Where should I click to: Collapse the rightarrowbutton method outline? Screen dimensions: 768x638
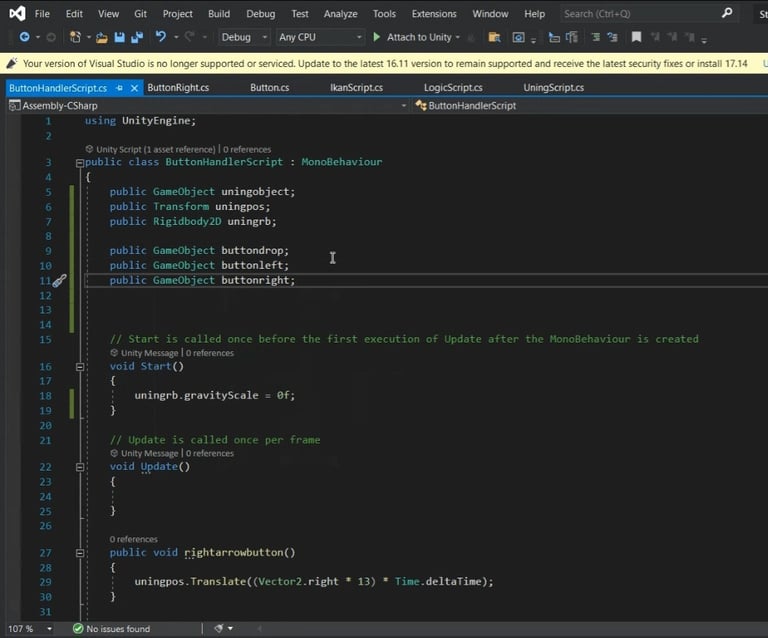79,553
